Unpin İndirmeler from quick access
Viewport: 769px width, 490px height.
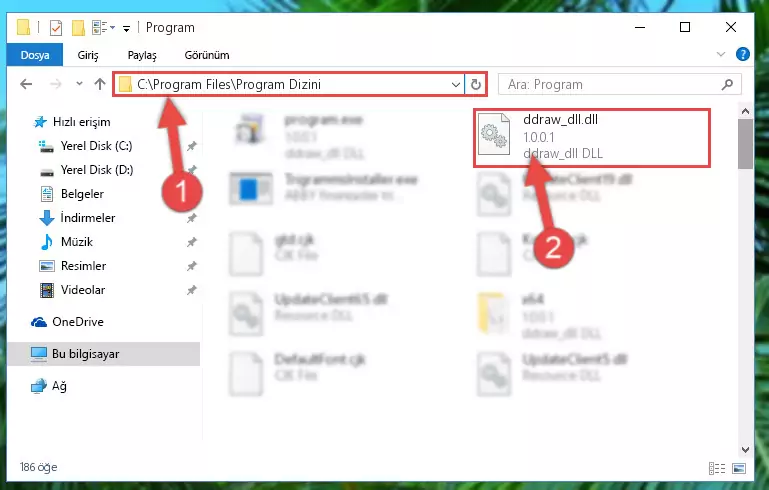coord(191,218)
